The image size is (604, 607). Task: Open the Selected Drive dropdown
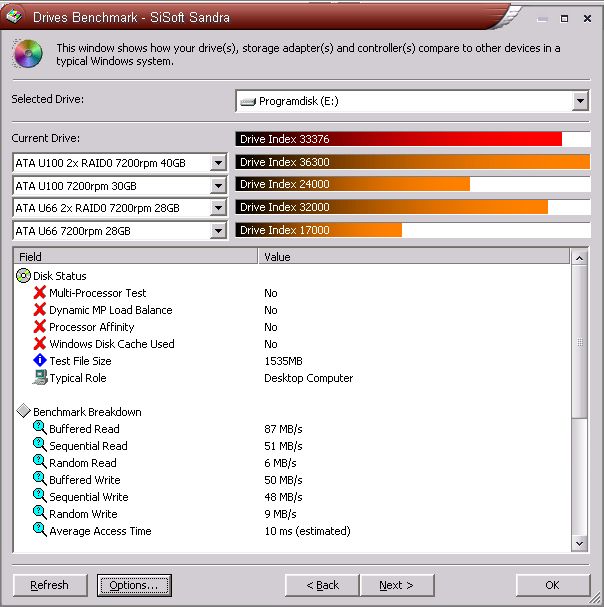[x=580, y=101]
